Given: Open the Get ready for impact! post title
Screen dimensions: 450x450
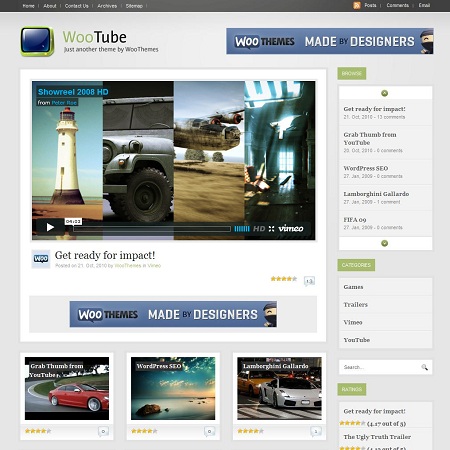Looking at the screenshot, I should click(x=105, y=255).
